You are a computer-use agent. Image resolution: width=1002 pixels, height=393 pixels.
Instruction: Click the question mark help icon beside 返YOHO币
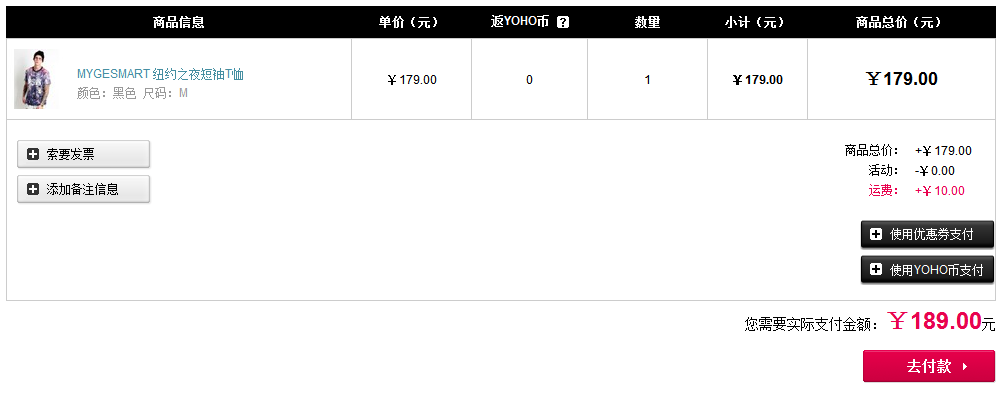pos(562,22)
